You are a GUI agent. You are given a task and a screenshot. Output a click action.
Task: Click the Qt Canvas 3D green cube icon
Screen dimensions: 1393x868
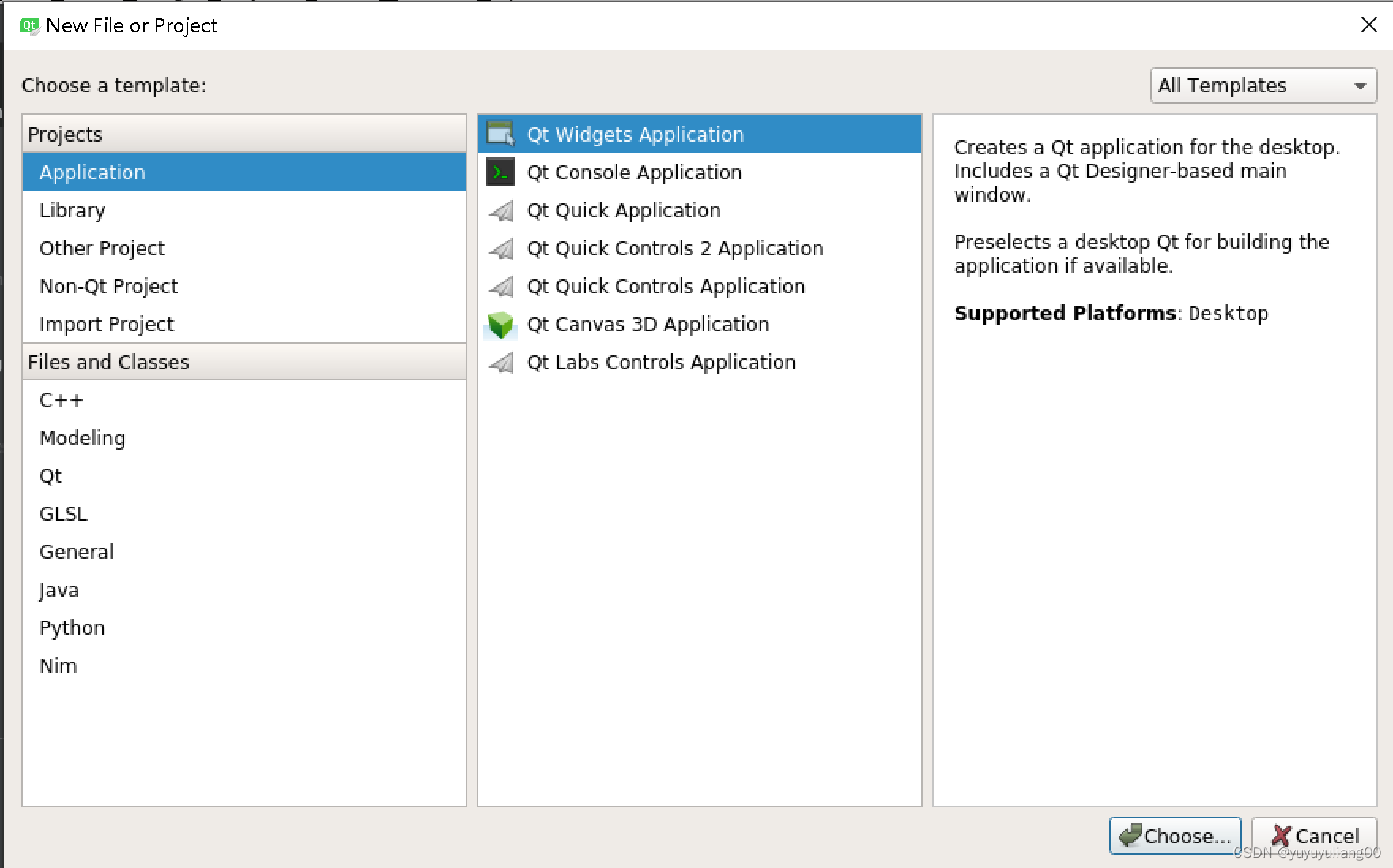click(x=500, y=323)
